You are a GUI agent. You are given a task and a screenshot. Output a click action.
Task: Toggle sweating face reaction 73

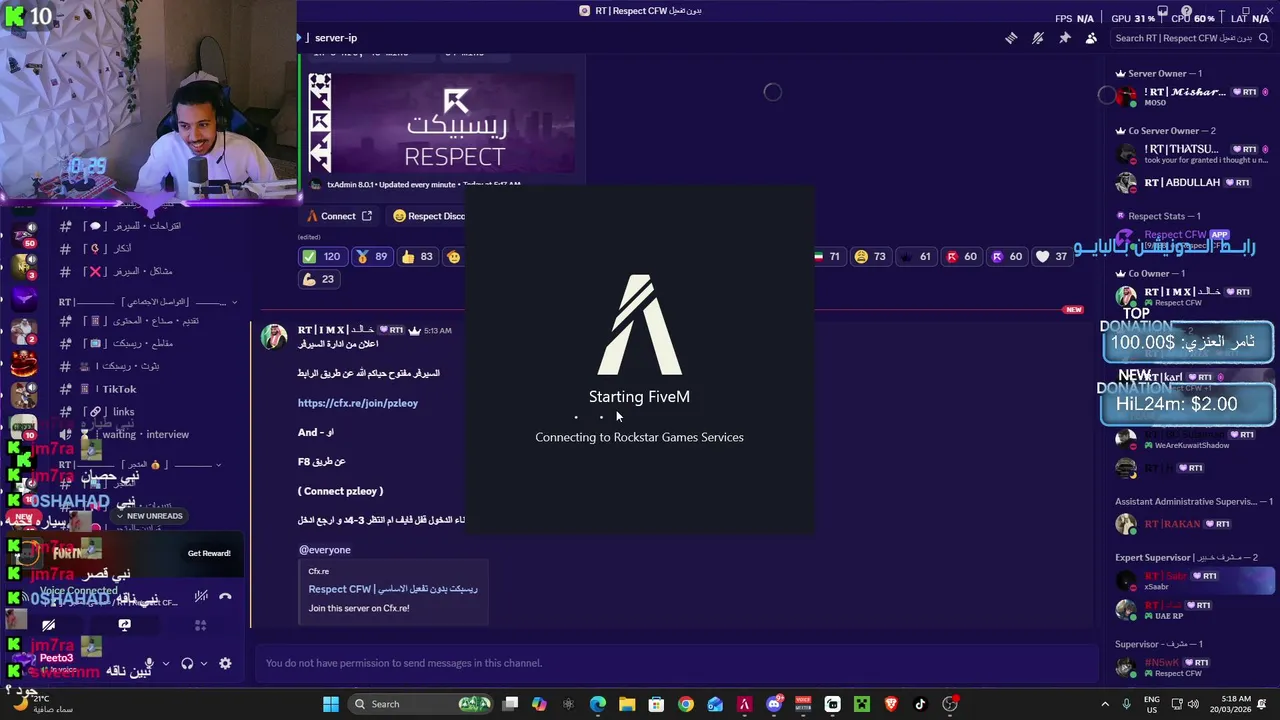[870, 257]
